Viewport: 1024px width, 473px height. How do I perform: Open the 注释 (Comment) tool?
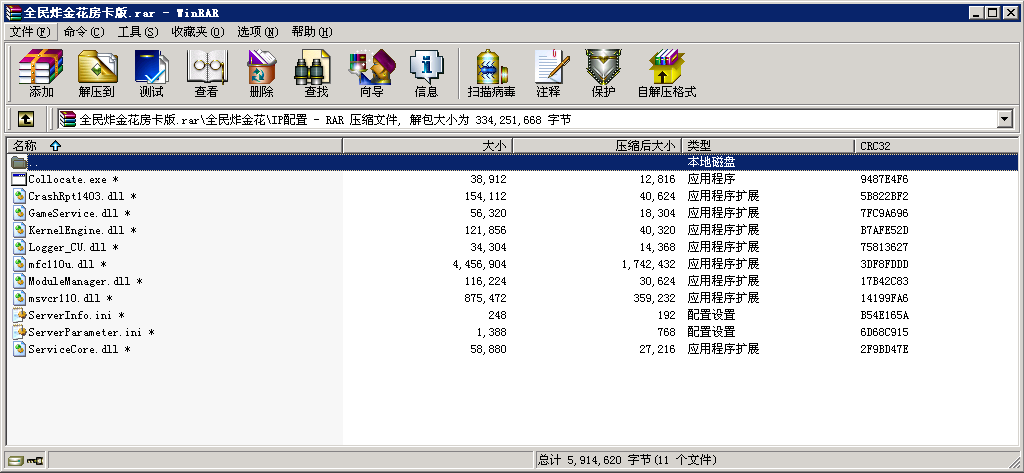tap(548, 73)
